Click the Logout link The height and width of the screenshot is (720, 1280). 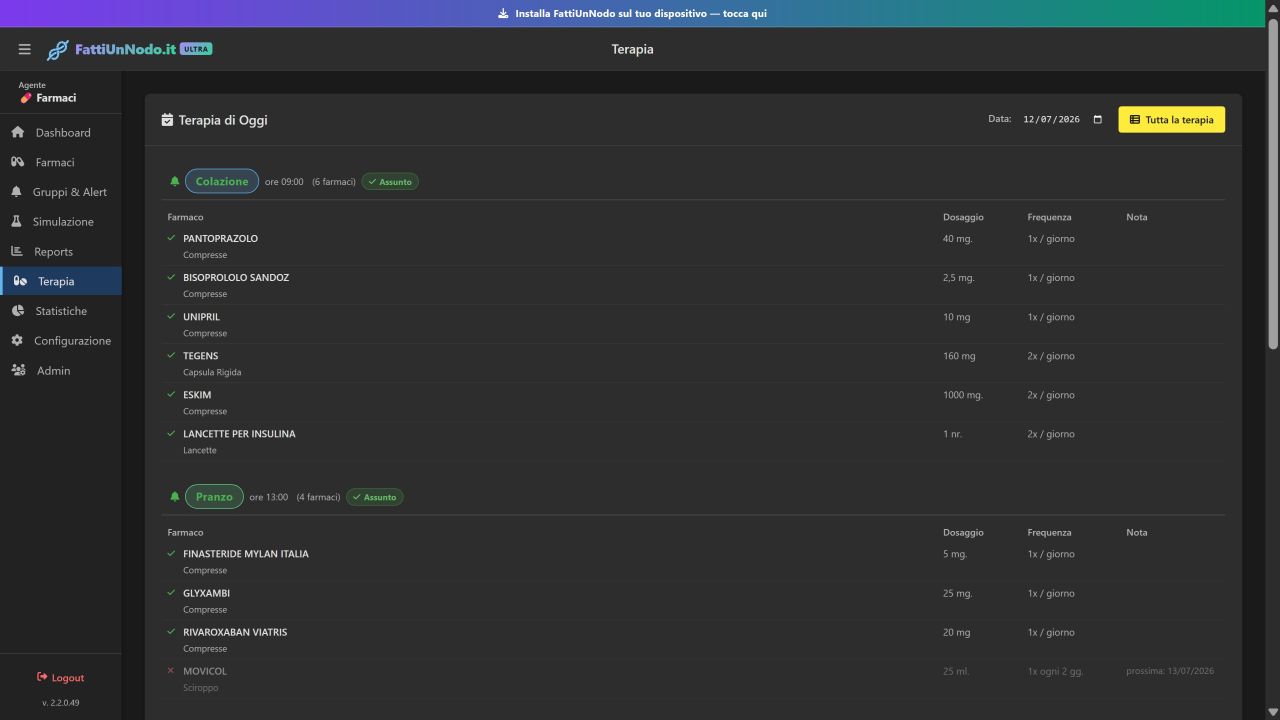pyautogui.click(x=60, y=677)
